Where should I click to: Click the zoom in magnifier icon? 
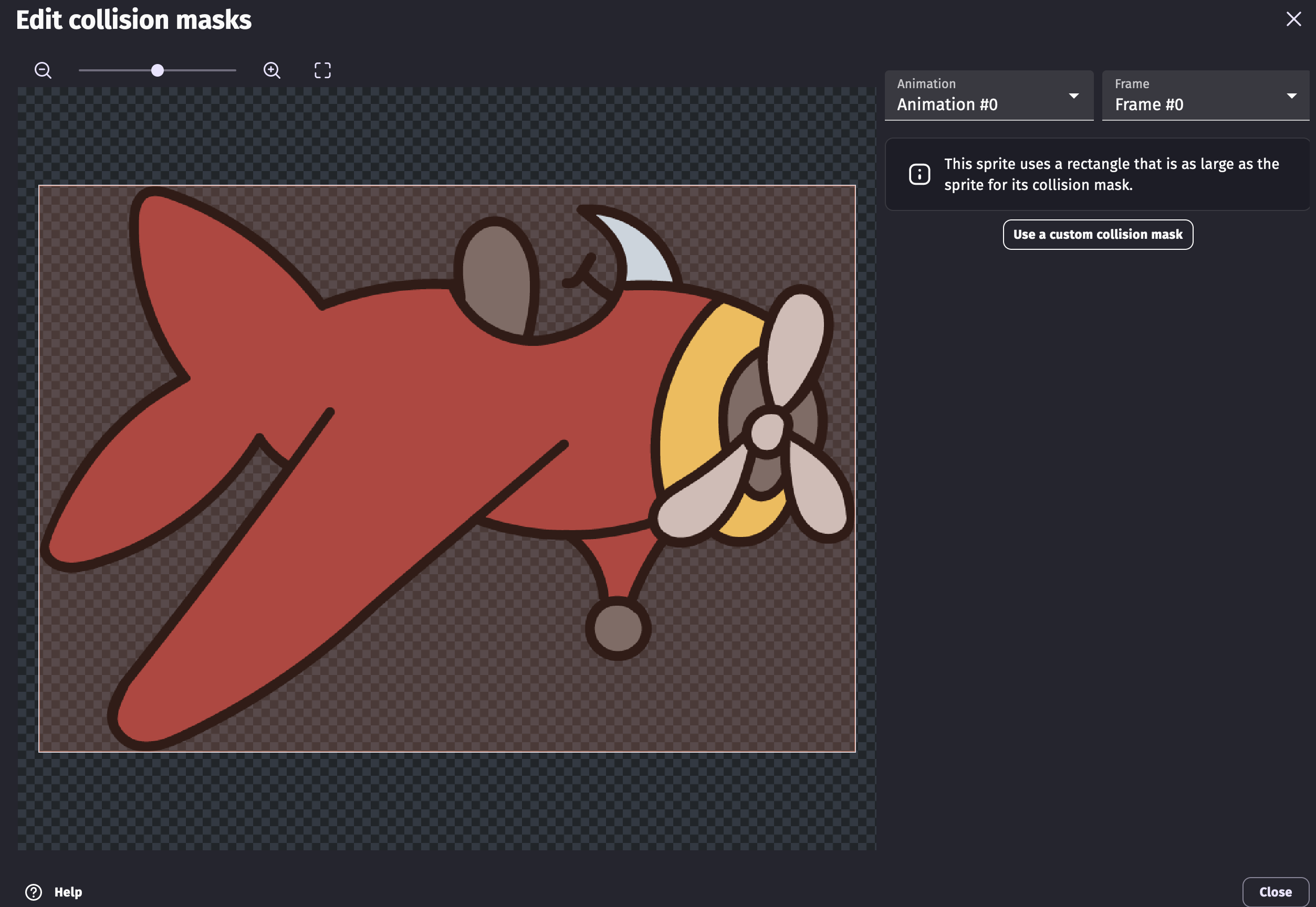click(x=271, y=70)
